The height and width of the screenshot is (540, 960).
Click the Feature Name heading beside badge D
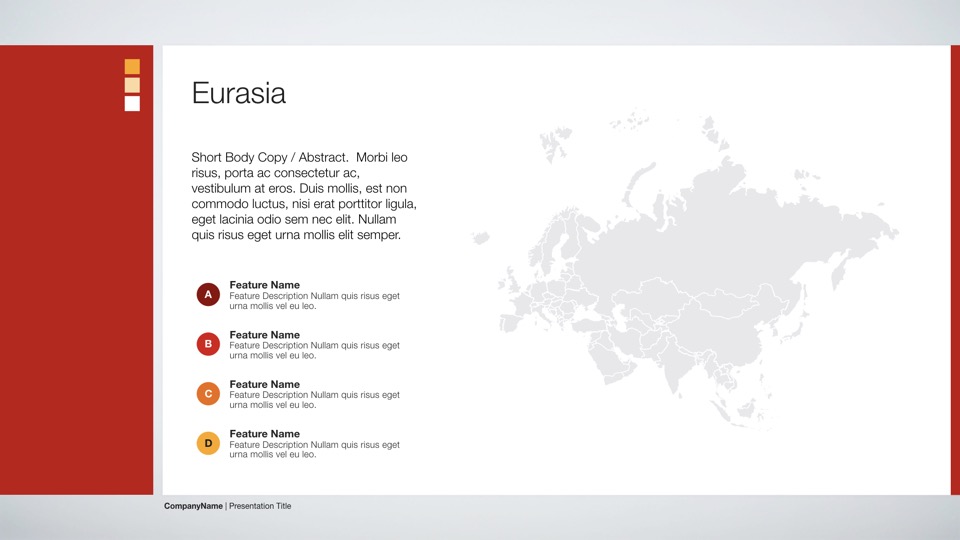pos(264,434)
